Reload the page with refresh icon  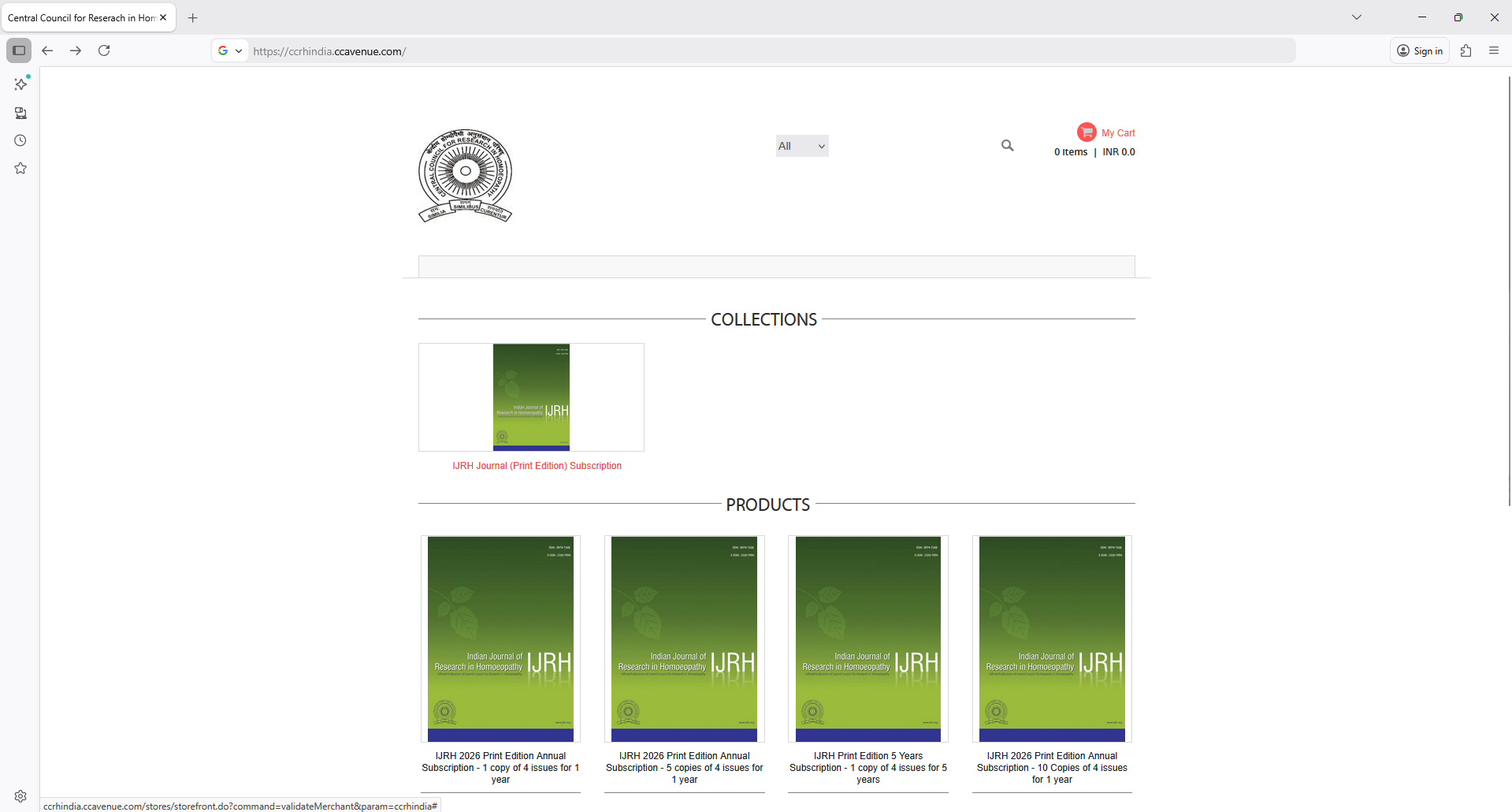[x=104, y=50]
